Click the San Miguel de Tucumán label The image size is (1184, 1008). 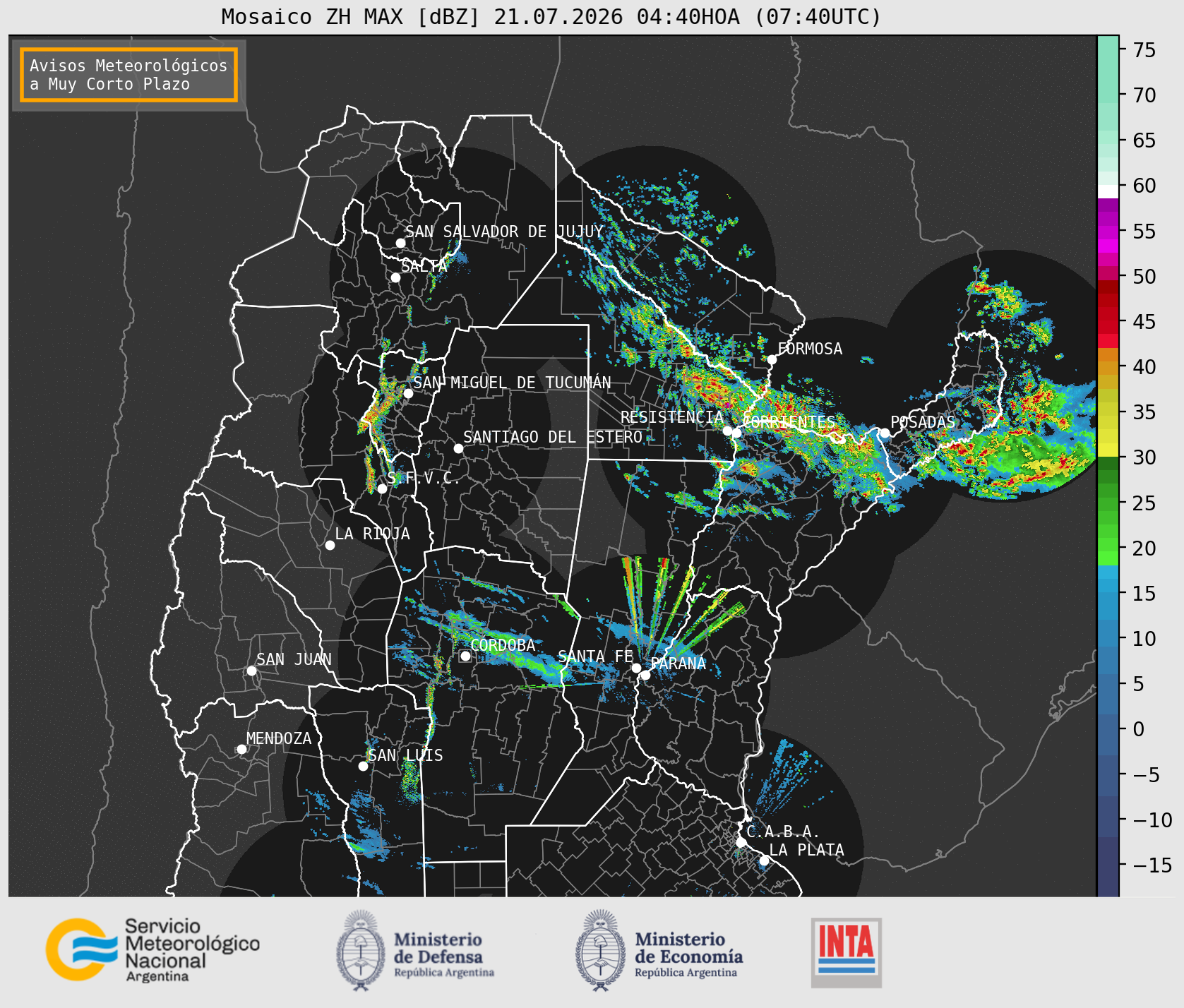[512, 383]
